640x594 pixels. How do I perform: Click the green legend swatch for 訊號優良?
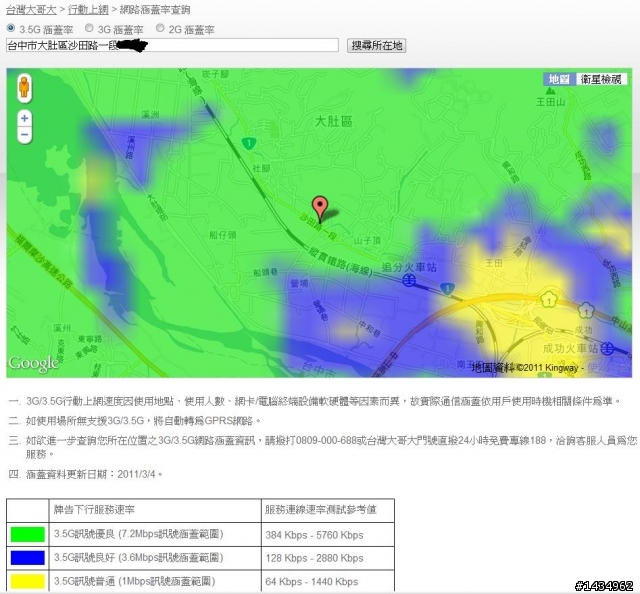click(27, 534)
